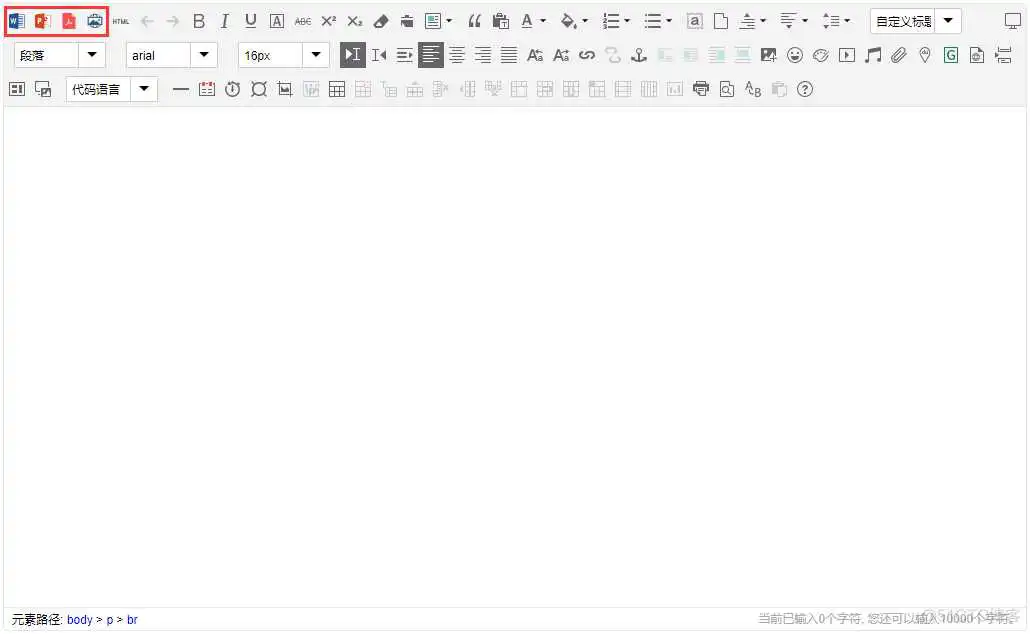The height and width of the screenshot is (634, 1030).
Task: Toggle underline formatting
Action: pos(250,20)
